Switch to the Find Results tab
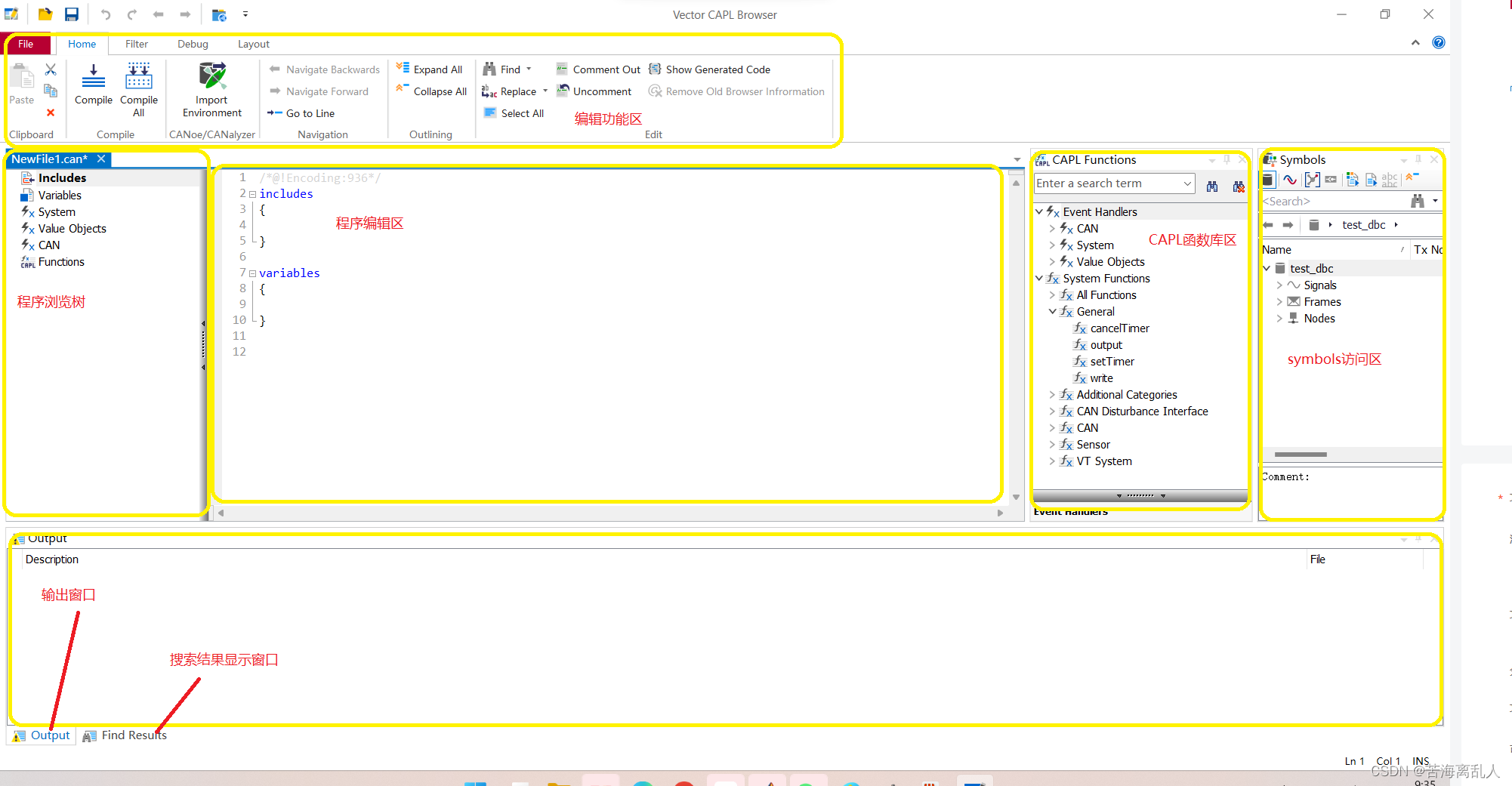Screen dimensions: 1512x786 tap(125, 735)
